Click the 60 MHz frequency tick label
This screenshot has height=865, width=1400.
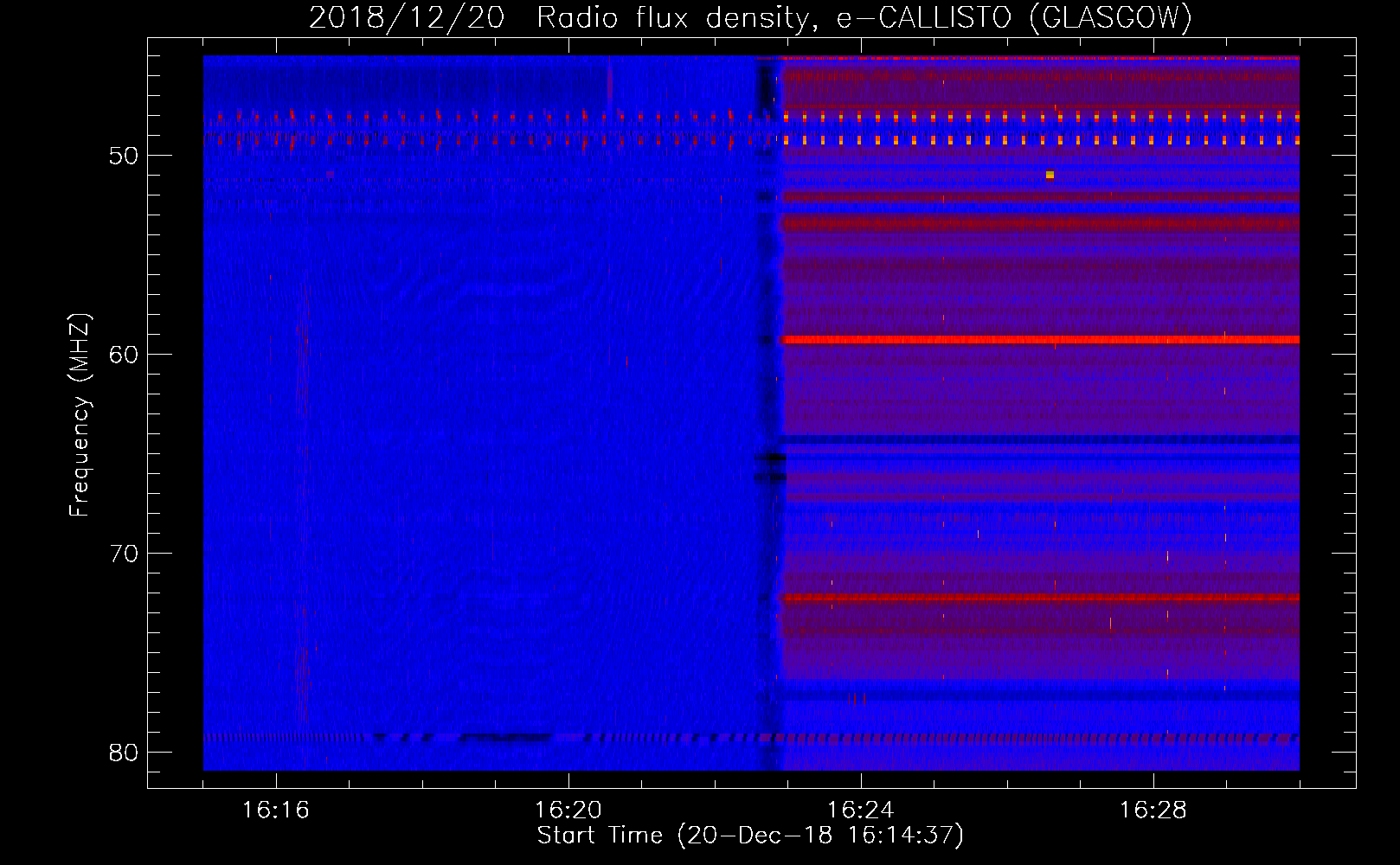125,355
